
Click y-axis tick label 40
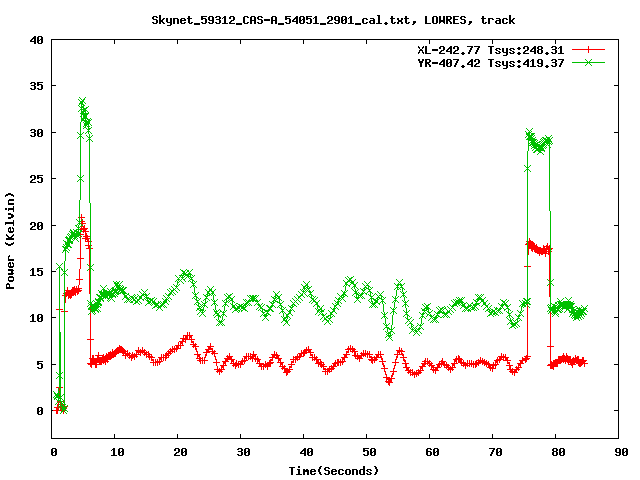36,40
